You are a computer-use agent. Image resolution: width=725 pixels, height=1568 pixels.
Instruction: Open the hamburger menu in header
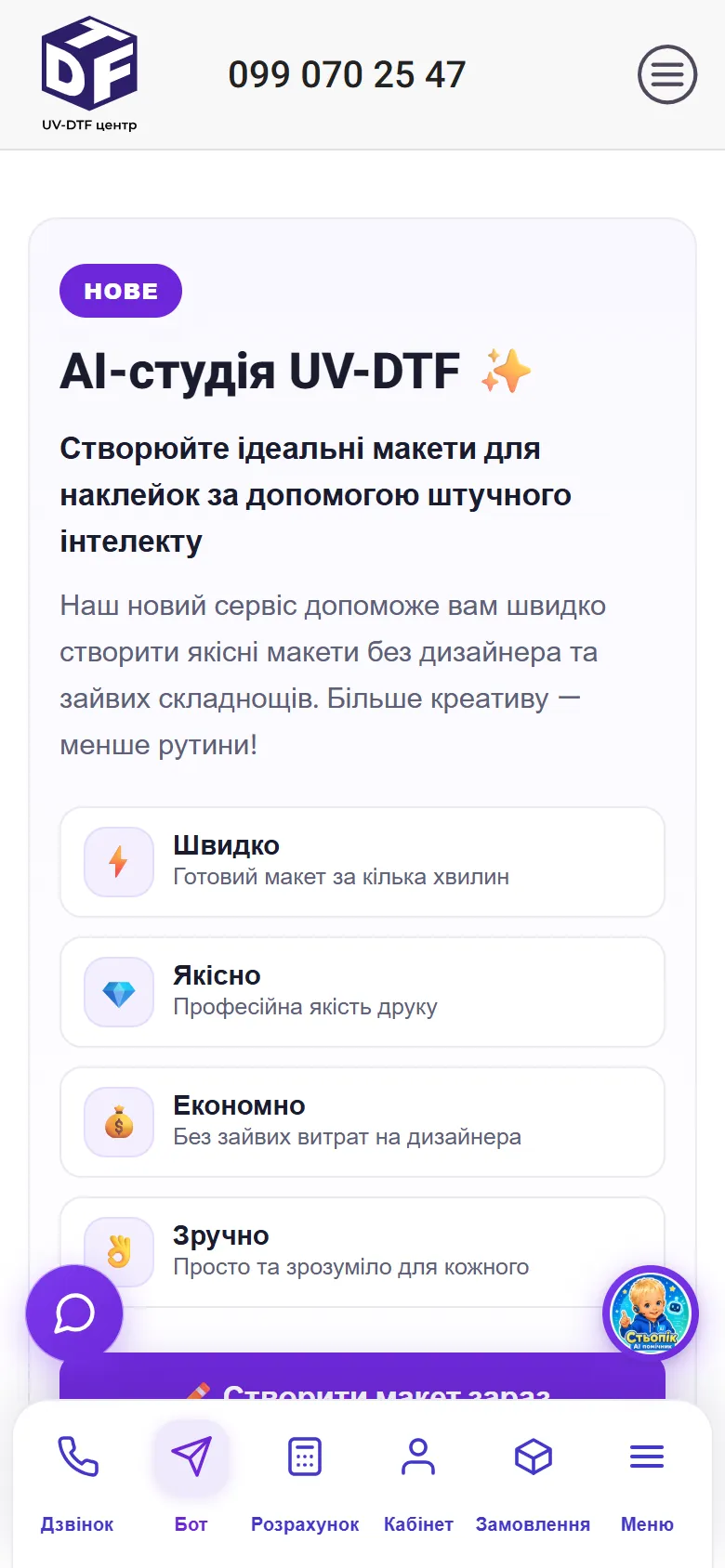(x=667, y=74)
